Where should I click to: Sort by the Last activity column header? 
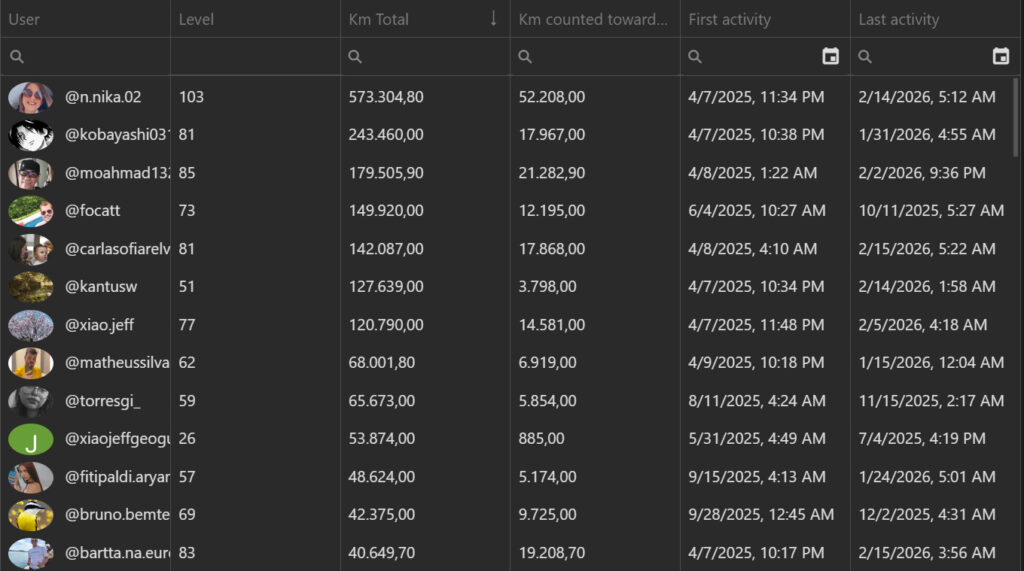[898, 19]
